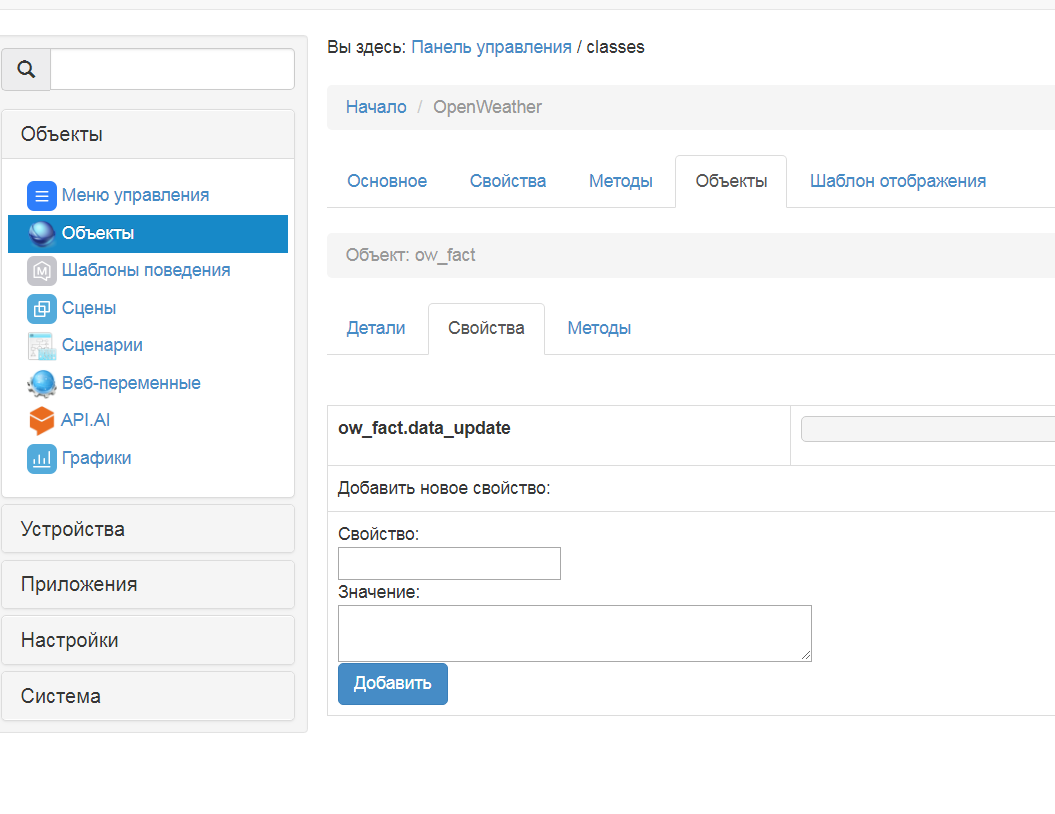Click the Веб-переменные globe icon
This screenshot has height=814, width=1055.
click(42, 383)
